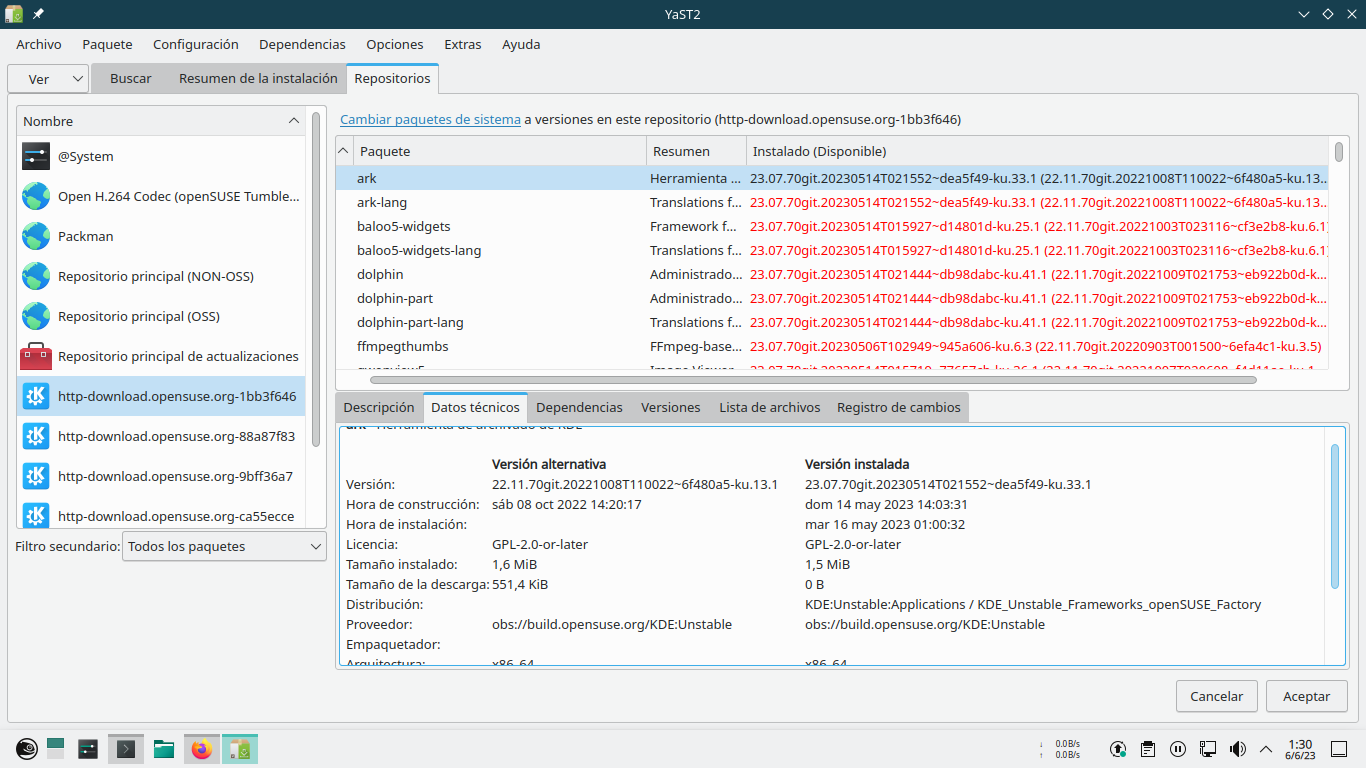The width and height of the screenshot is (1366, 768).
Task: Show hidden system tray icons
Action: coord(1266,749)
